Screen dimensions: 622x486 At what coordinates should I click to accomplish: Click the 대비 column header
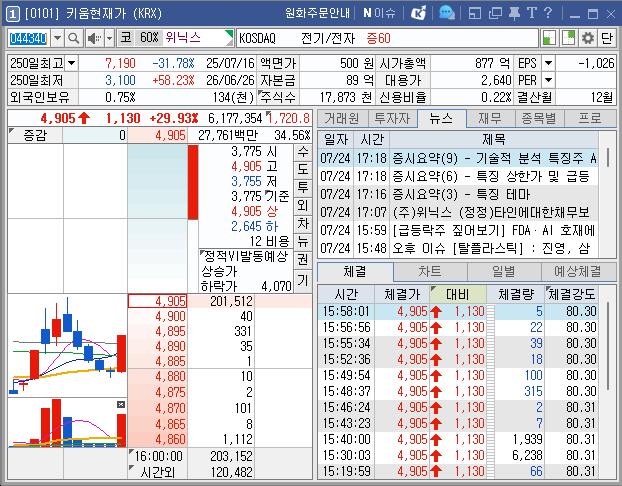tap(457, 294)
